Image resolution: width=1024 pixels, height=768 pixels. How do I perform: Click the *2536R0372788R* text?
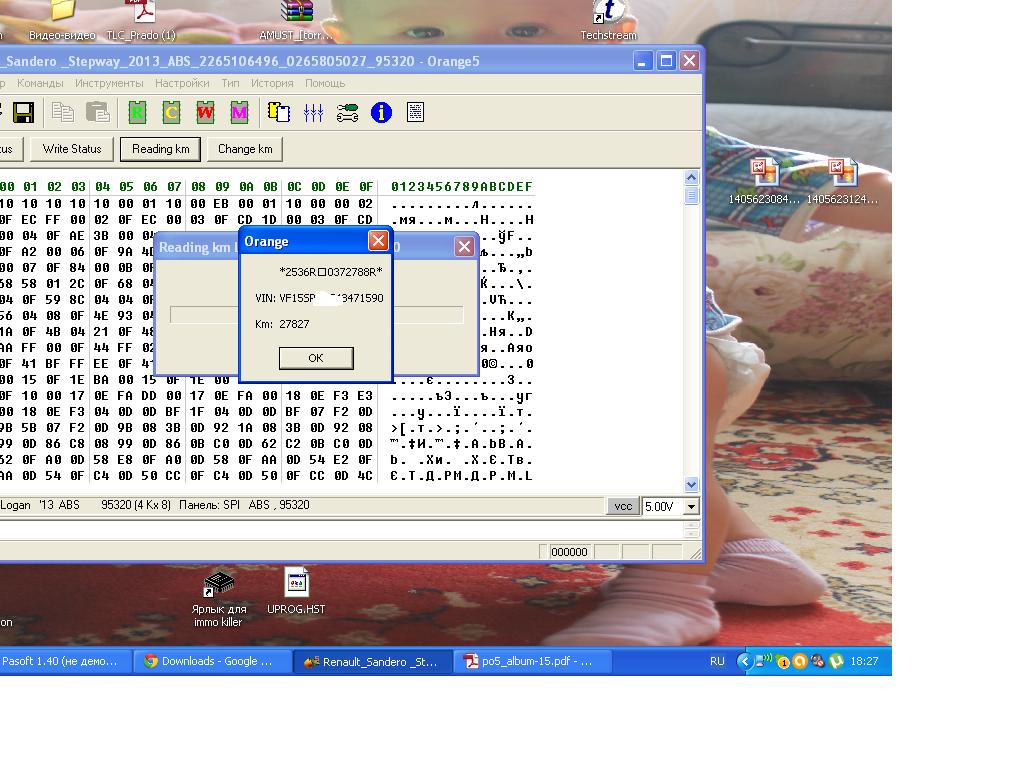pos(330,272)
